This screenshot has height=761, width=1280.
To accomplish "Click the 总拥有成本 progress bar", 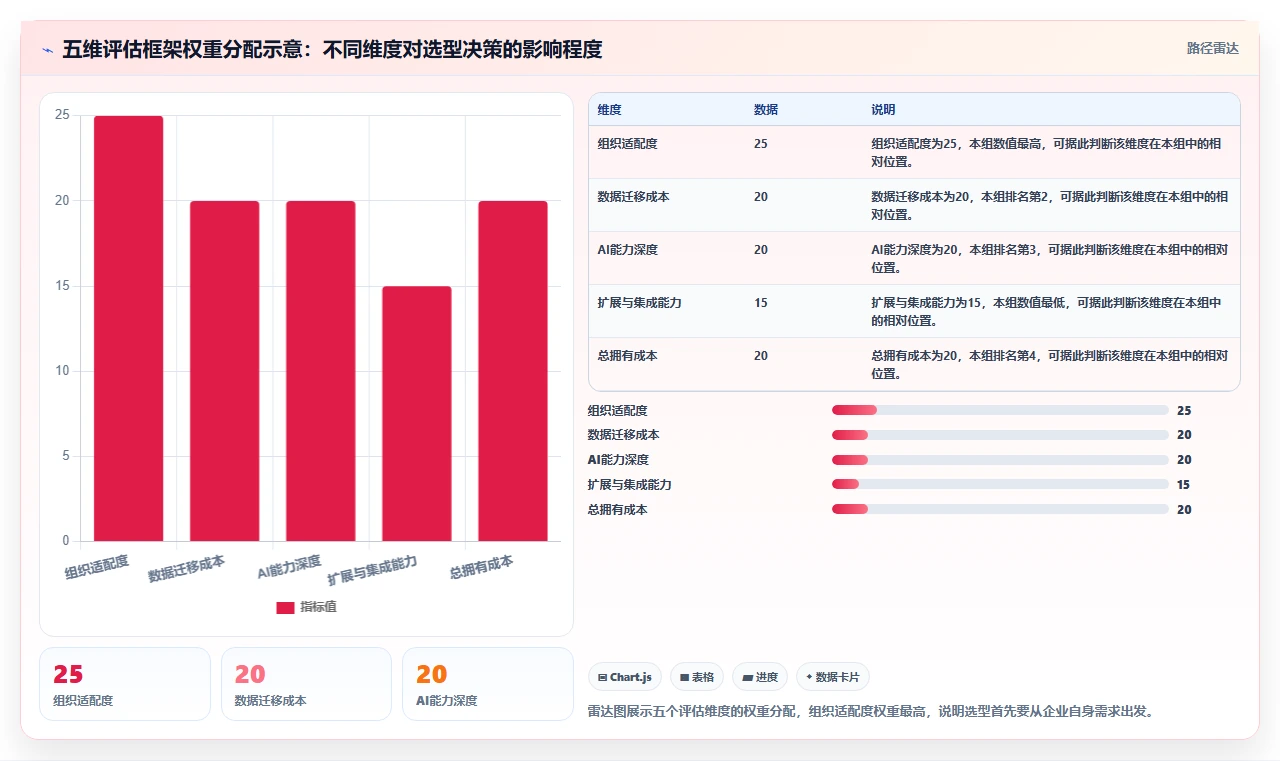I will pos(1000,509).
